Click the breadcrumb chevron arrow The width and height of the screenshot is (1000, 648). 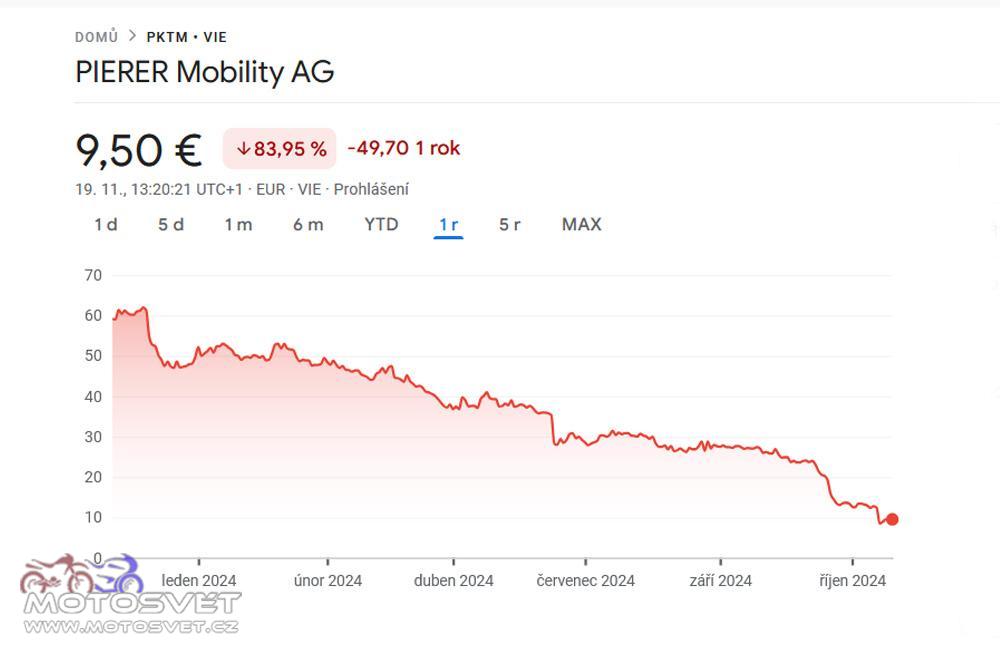click(x=133, y=36)
